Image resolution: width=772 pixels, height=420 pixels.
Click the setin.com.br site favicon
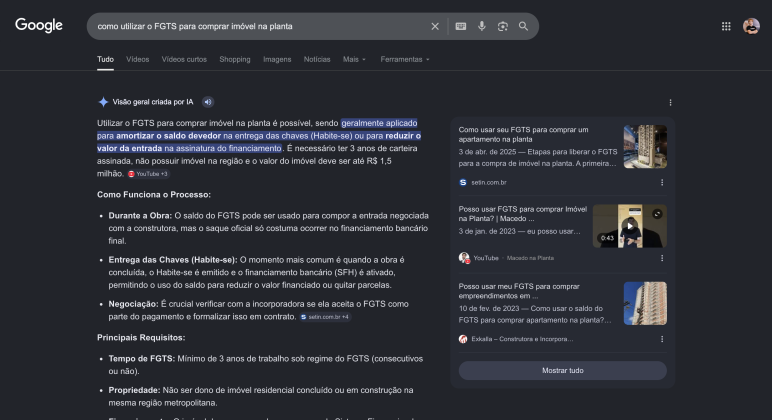pos(463,182)
